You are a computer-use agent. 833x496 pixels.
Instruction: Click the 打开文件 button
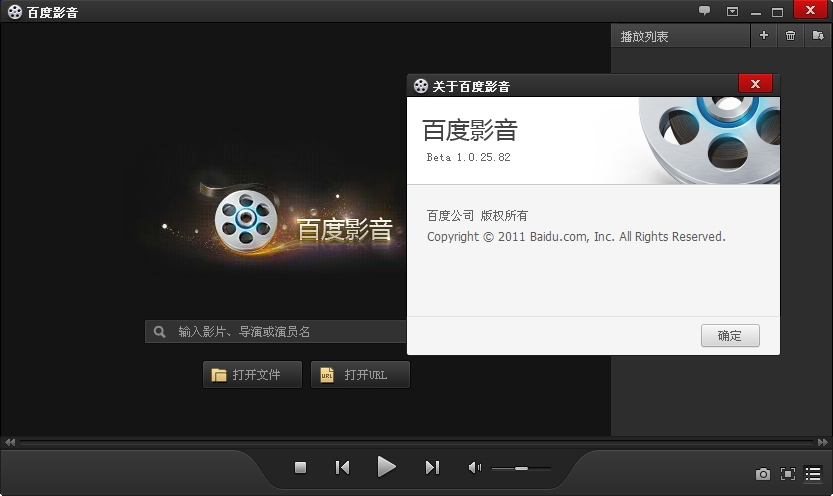click(x=252, y=374)
